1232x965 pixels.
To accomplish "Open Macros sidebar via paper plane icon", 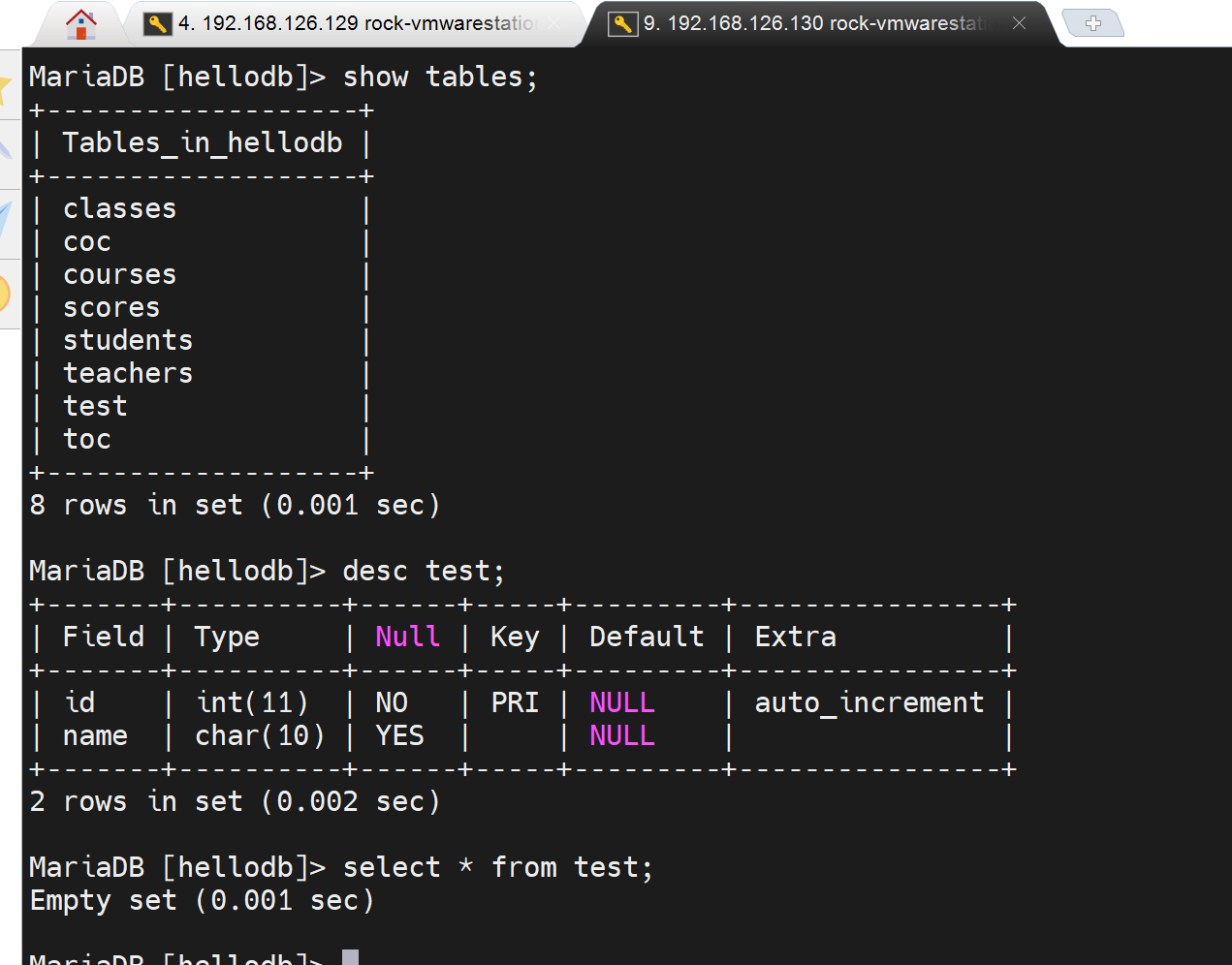I will click(6, 221).
